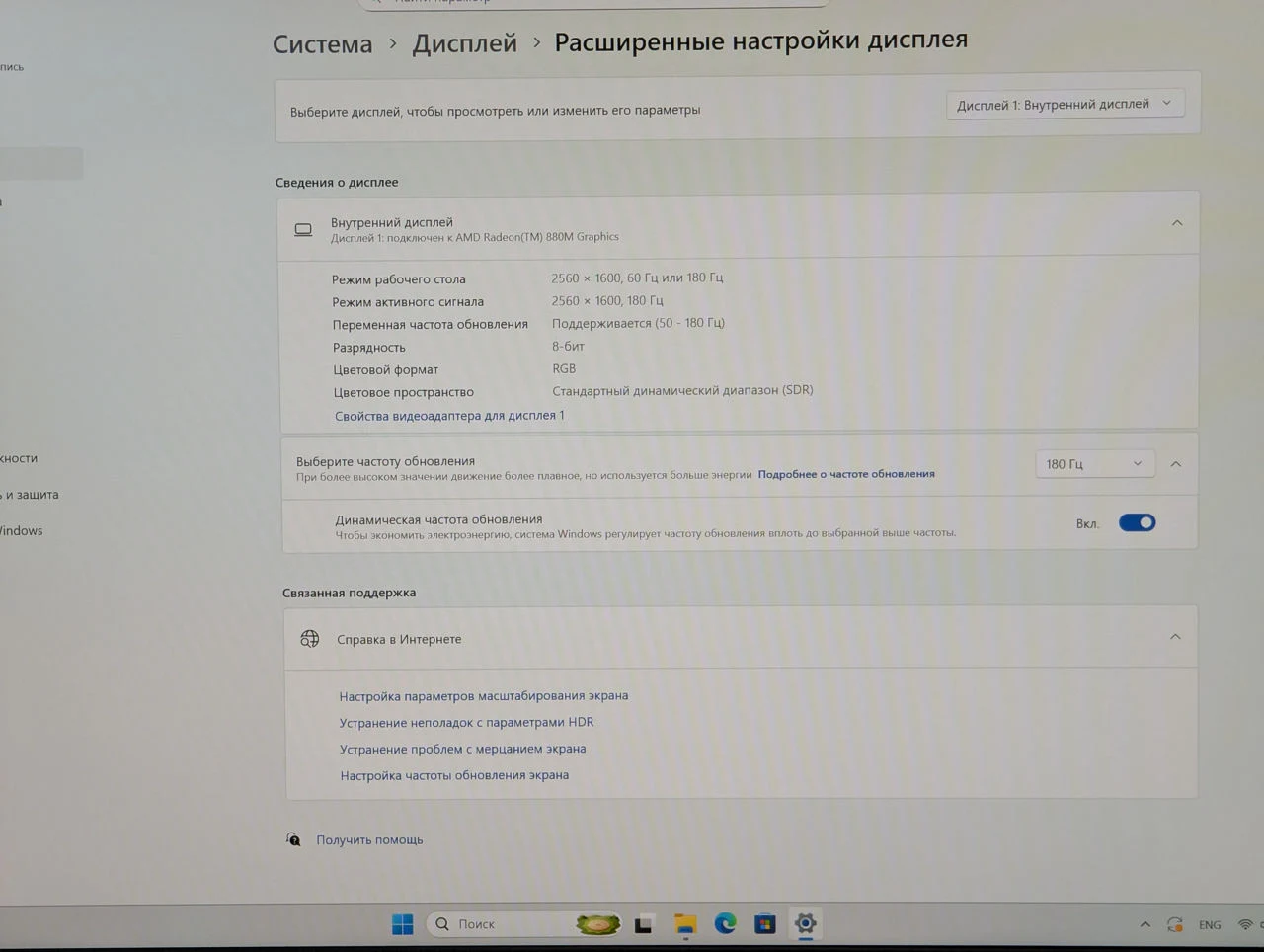
Task: Click the Режим рабочего стола label
Action: pos(399,279)
